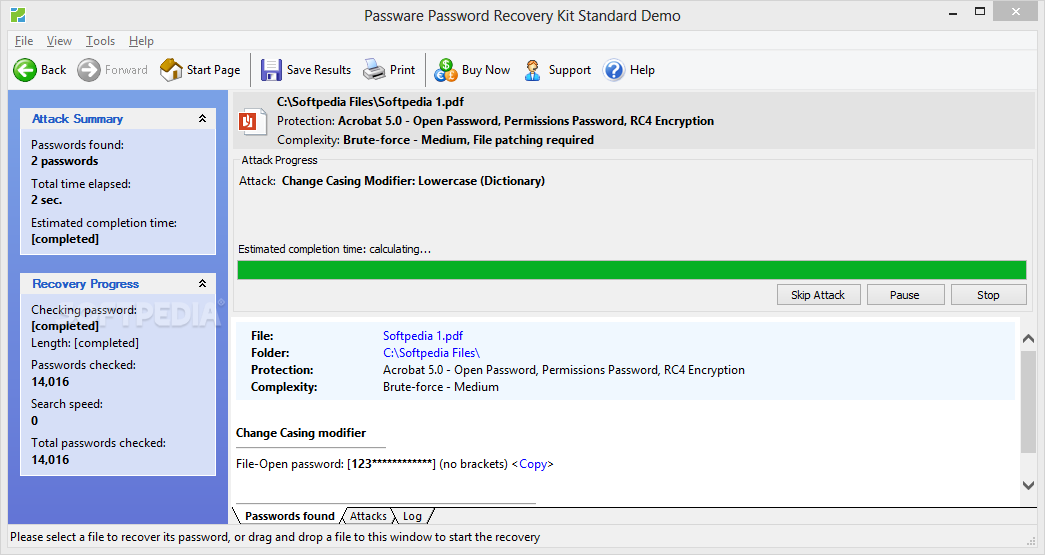Click the Support person icon

coord(532,70)
